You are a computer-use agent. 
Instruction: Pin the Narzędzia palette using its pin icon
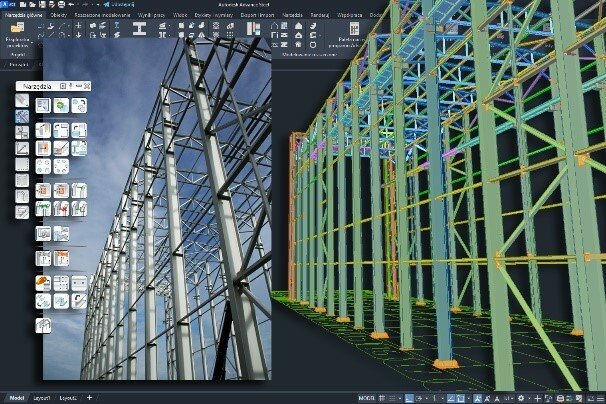click(x=72, y=87)
